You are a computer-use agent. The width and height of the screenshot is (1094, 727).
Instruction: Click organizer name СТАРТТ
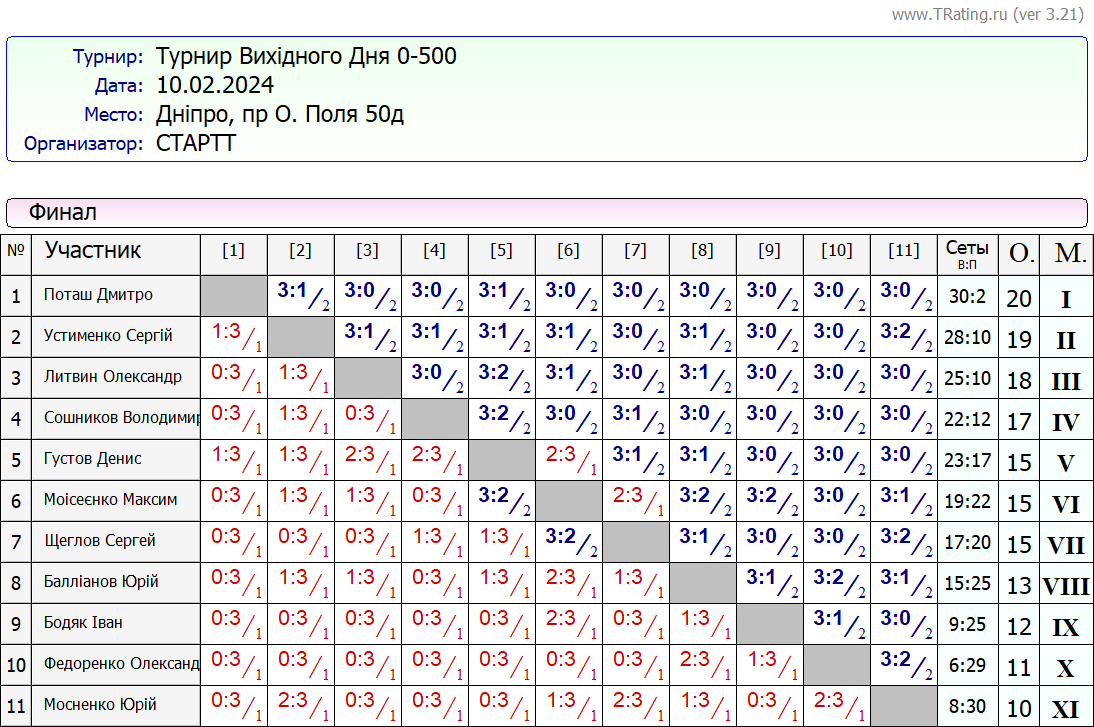pos(196,143)
